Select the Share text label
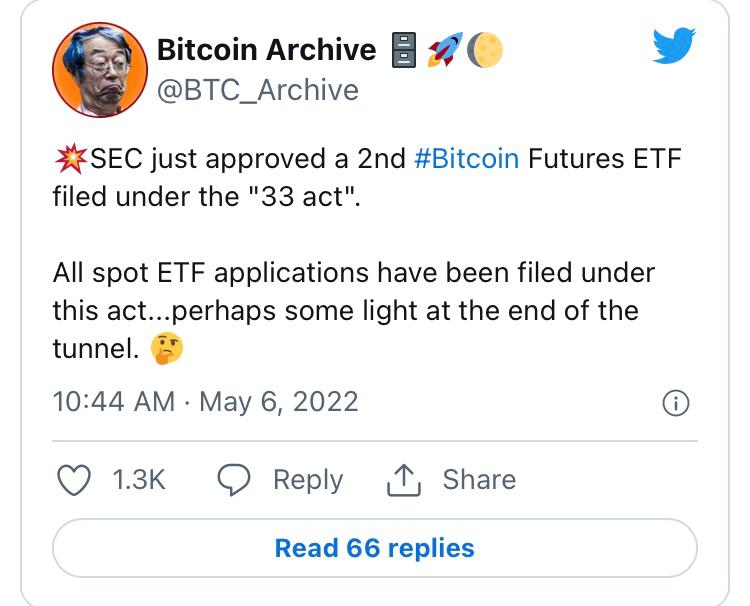Viewport: 750px width, 606px height. click(x=479, y=480)
